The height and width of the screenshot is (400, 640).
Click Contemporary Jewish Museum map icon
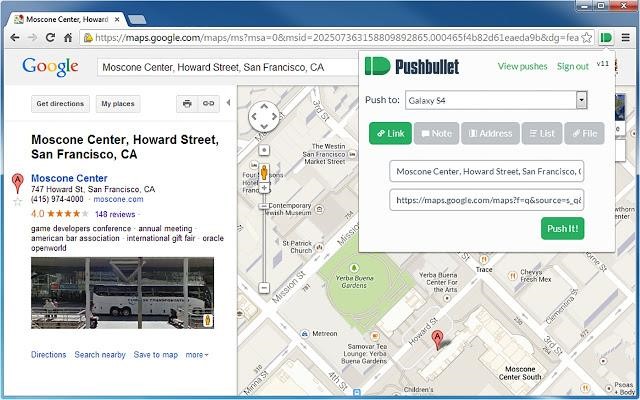tap(320, 210)
